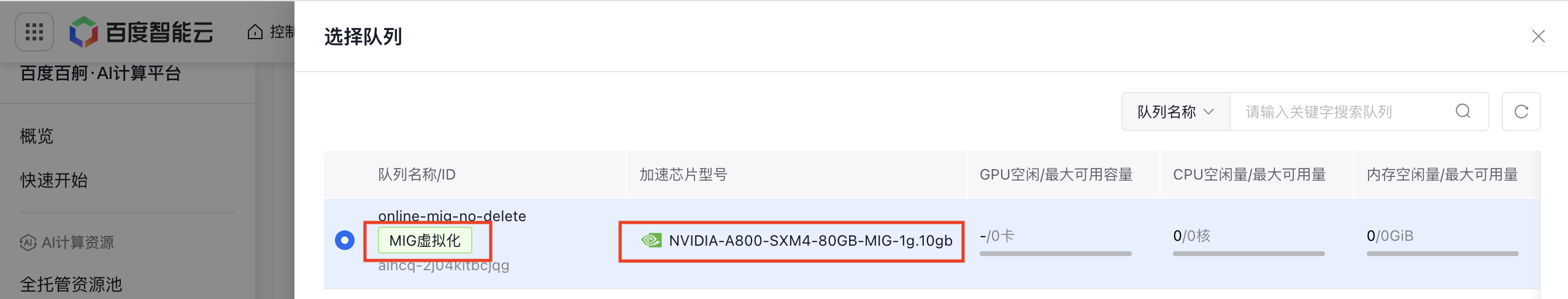Click the CPU free amount progress bar
Screen dimensions: 1568x299
[1248, 254]
